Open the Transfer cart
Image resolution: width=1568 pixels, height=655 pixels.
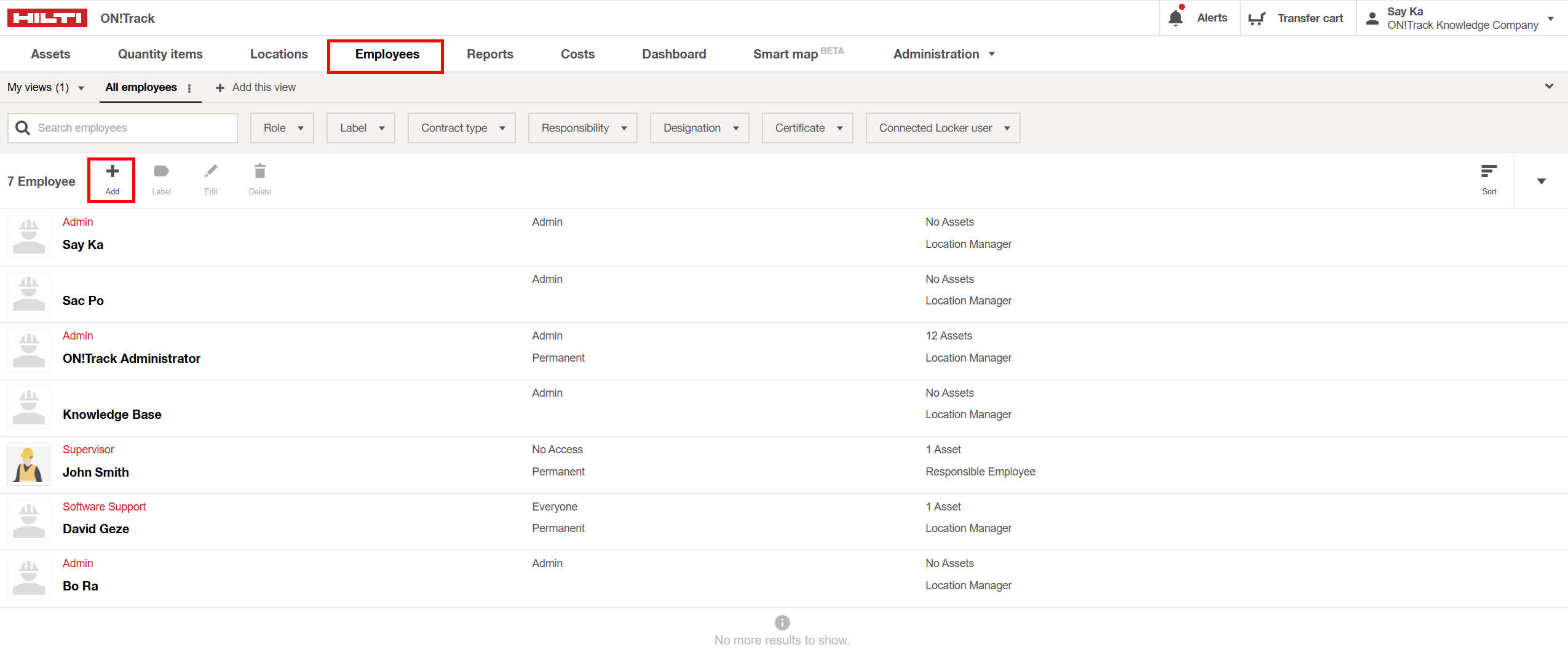pos(1257,18)
